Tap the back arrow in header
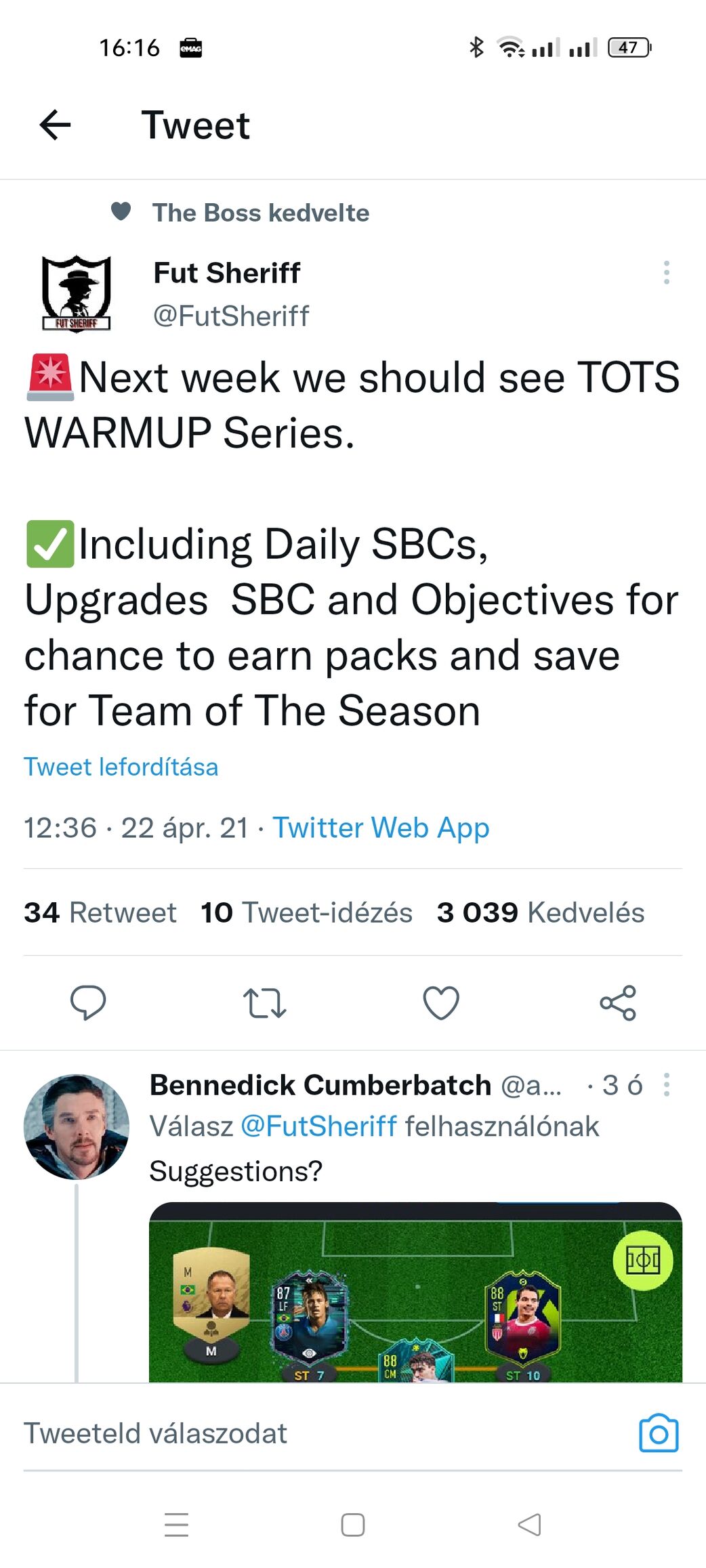This screenshot has width=706, height=1568. [x=56, y=125]
